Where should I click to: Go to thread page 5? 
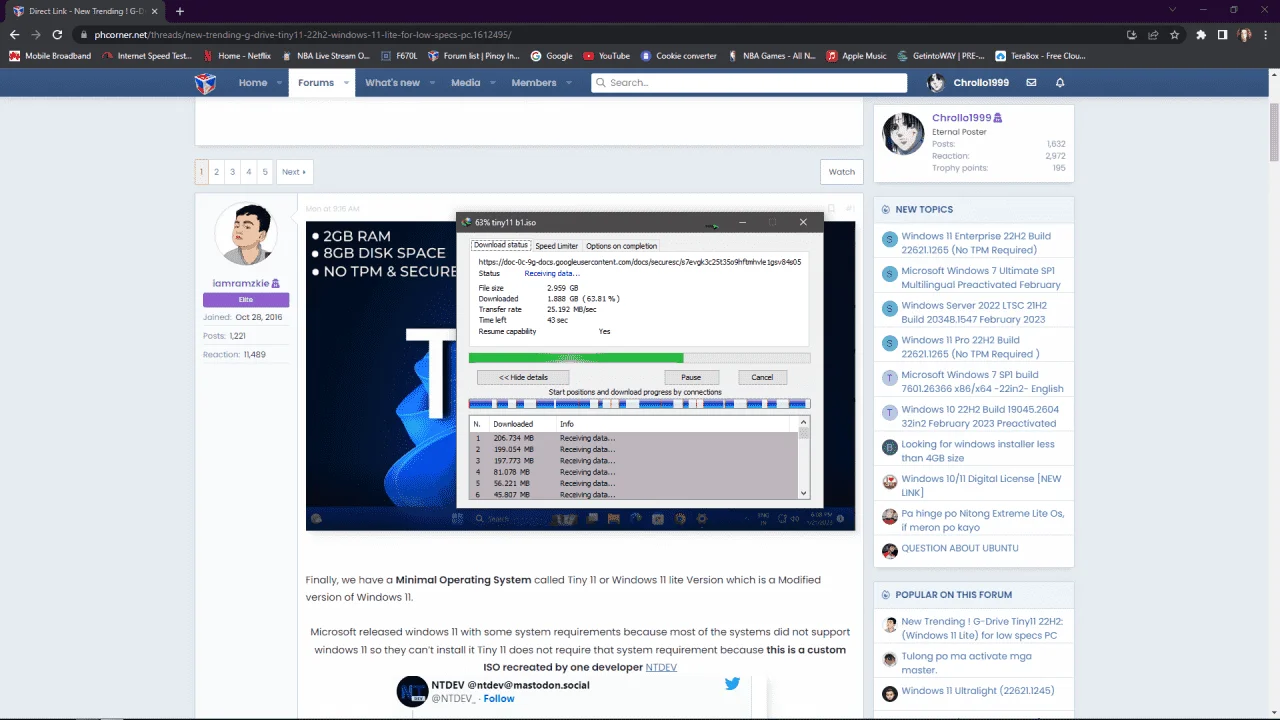click(265, 172)
